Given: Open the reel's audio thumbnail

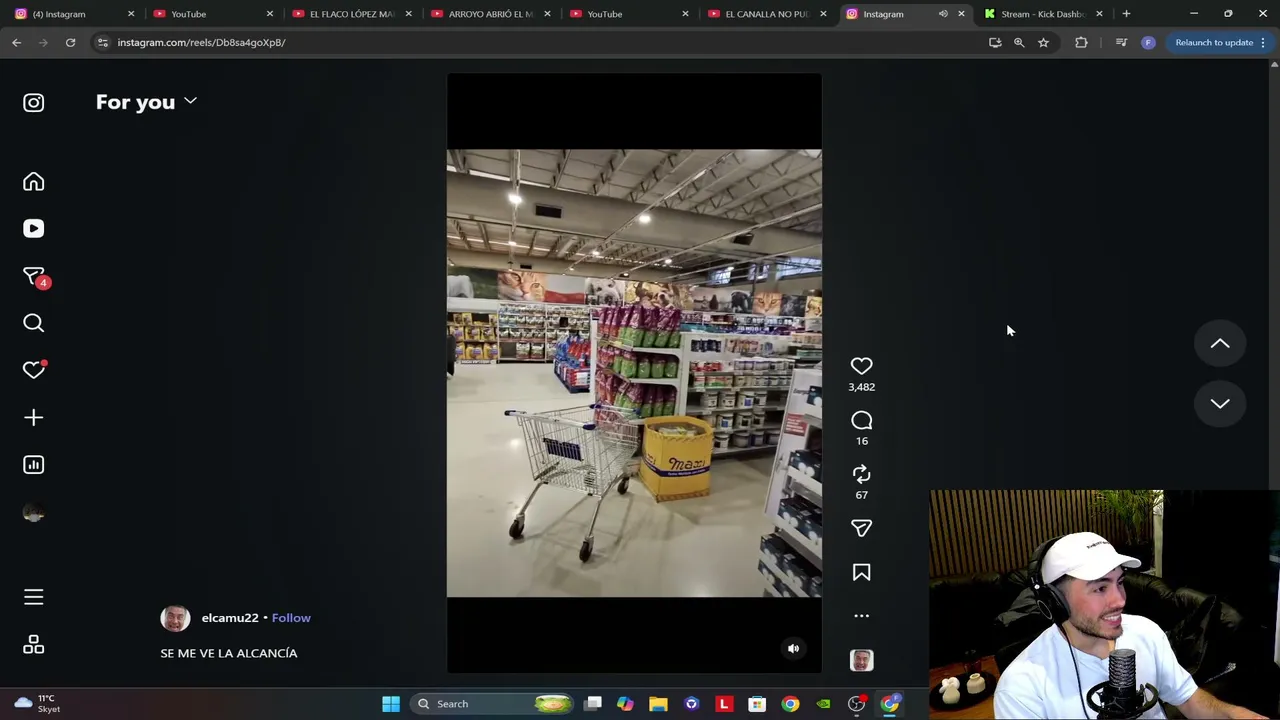Looking at the screenshot, I should click(861, 660).
